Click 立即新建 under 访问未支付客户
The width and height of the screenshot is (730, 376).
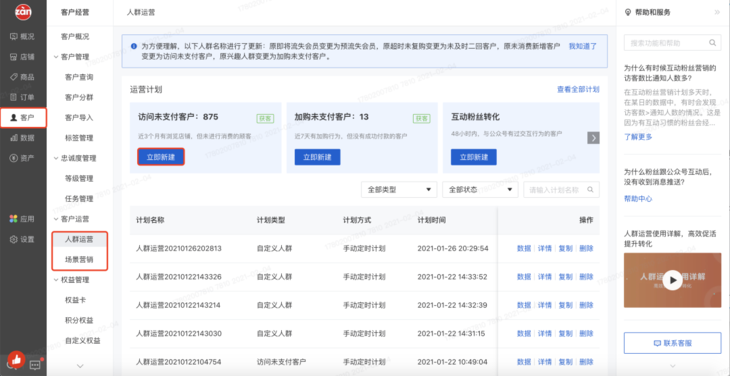[161, 157]
